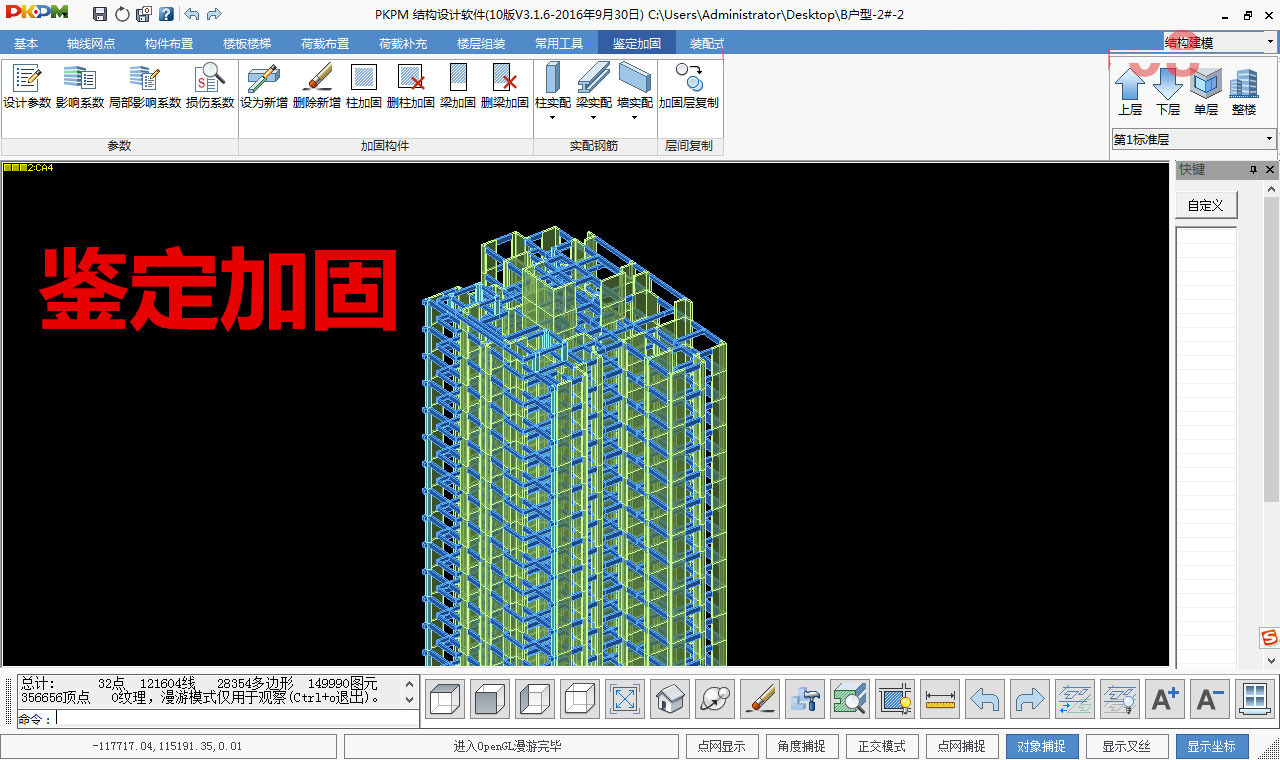Decrease text size with the A- icon
Viewport: 1280px width, 760px height.
[x=1210, y=699]
